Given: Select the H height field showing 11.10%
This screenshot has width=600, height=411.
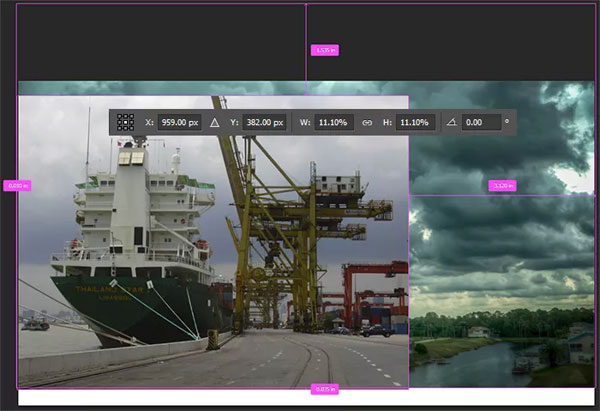Looking at the screenshot, I should click(415, 122).
